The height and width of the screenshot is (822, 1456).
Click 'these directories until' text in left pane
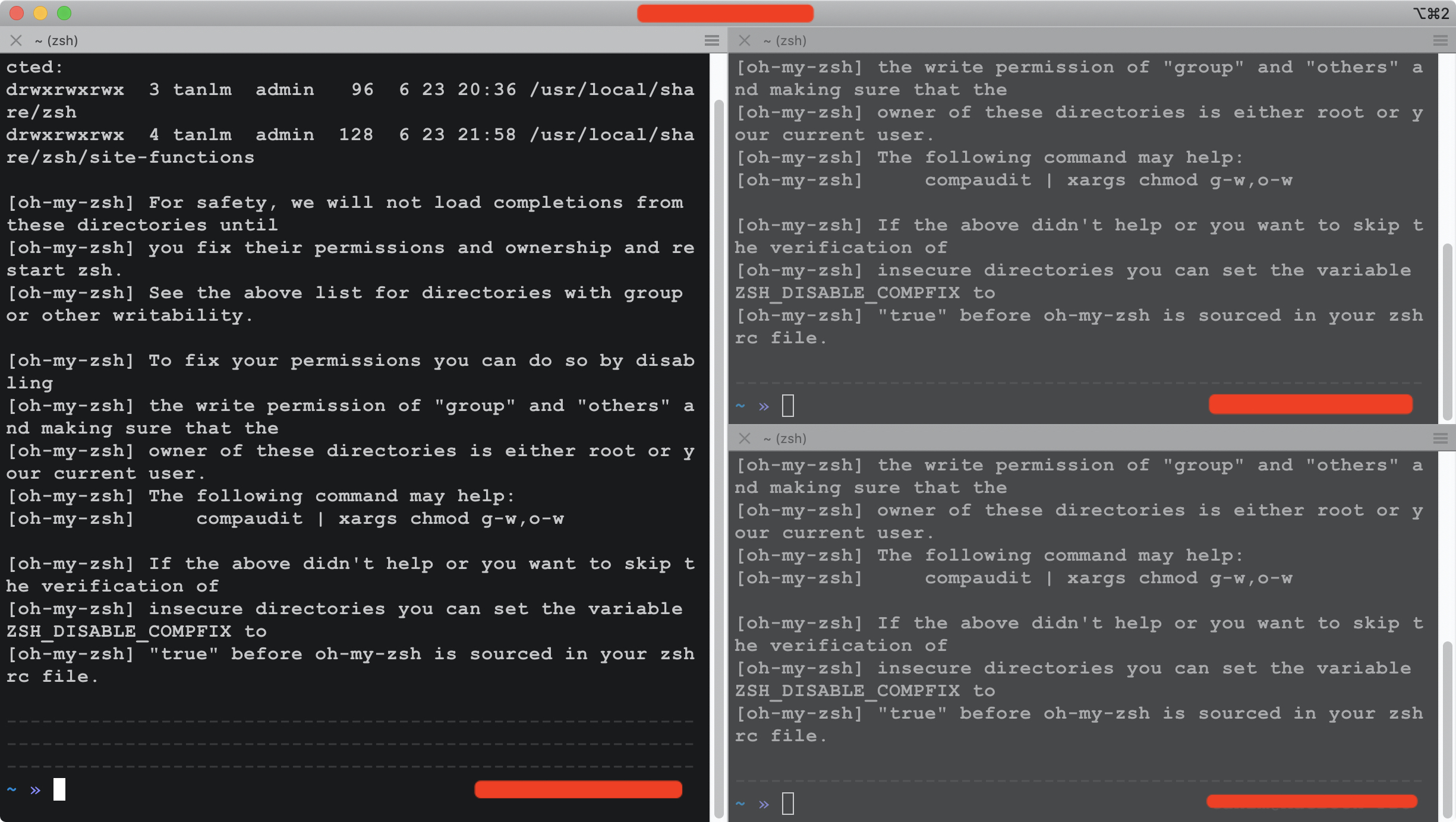[x=142, y=225]
